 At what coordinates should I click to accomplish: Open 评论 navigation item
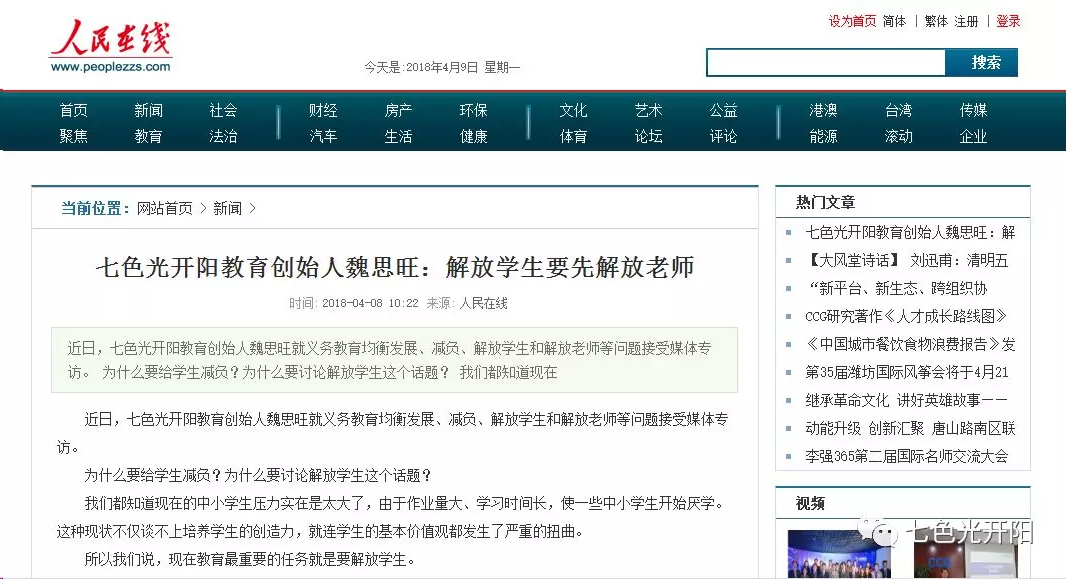723,136
